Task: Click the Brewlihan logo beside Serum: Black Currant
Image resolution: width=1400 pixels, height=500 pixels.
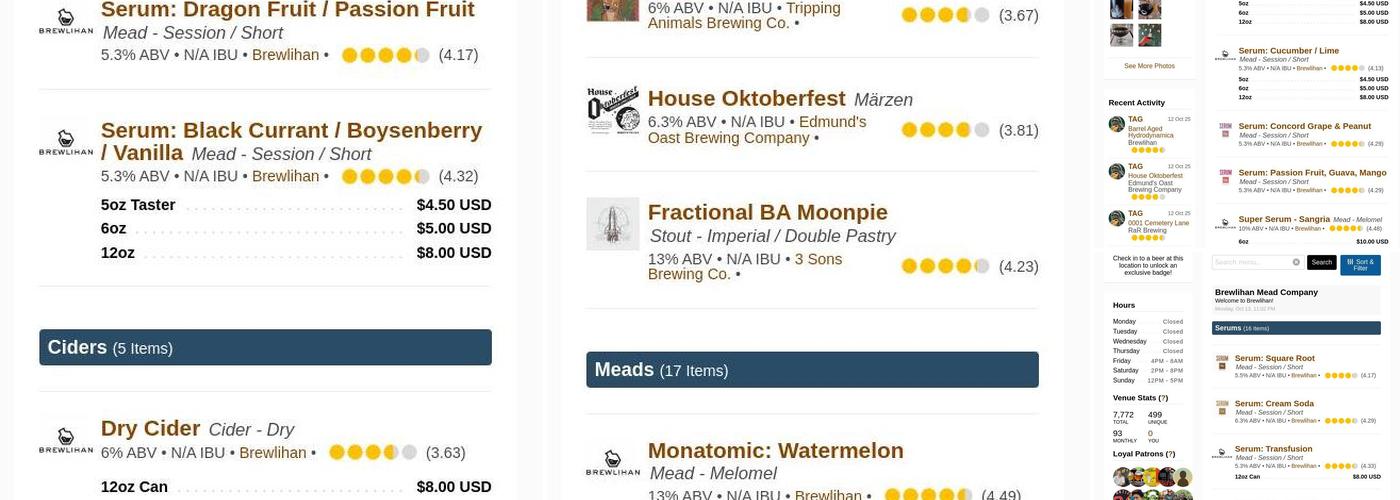Action: tap(66, 142)
